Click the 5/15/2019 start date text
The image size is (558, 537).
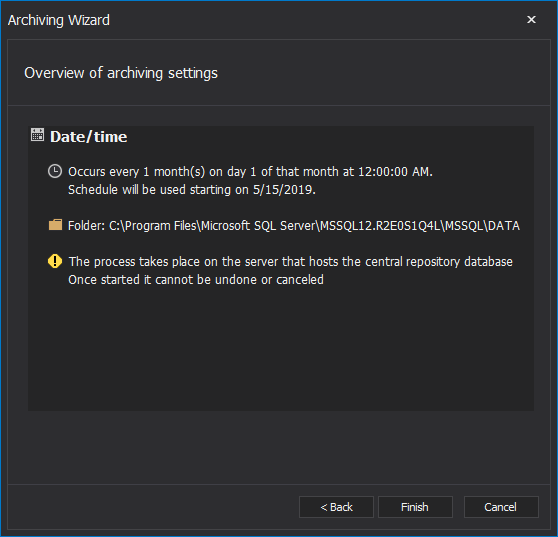(284, 190)
